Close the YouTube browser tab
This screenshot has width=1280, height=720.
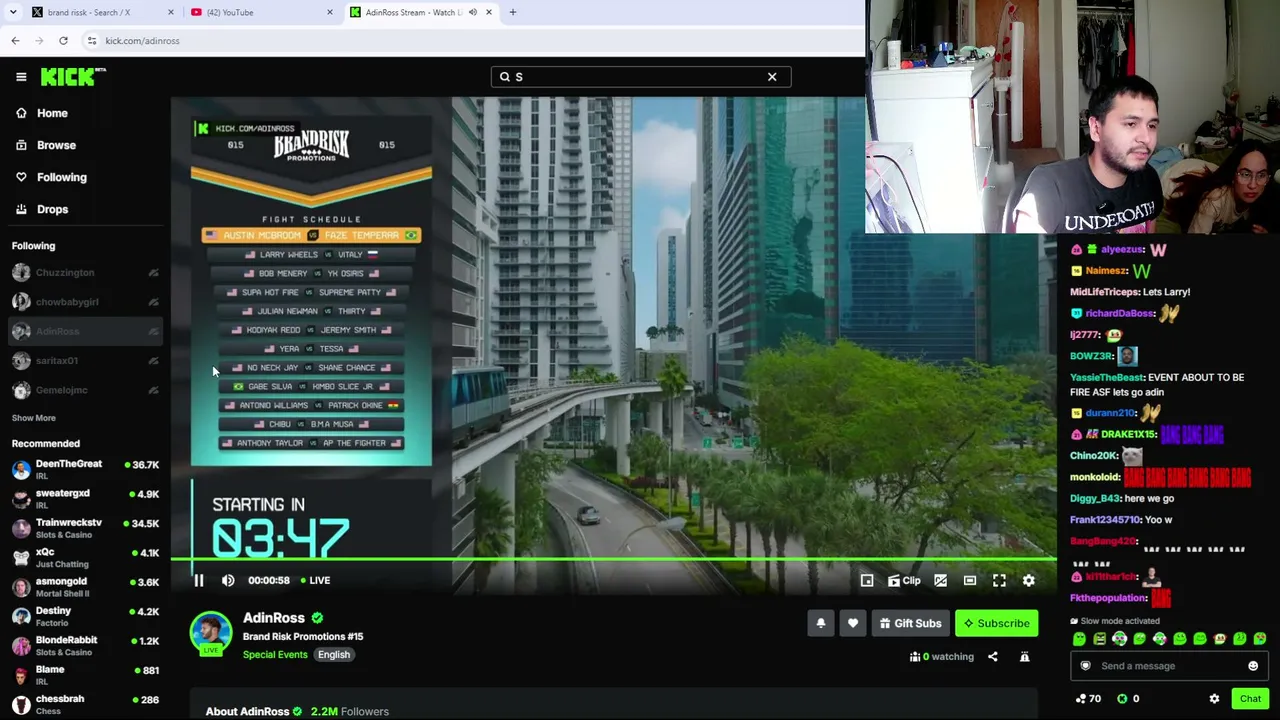330,12
